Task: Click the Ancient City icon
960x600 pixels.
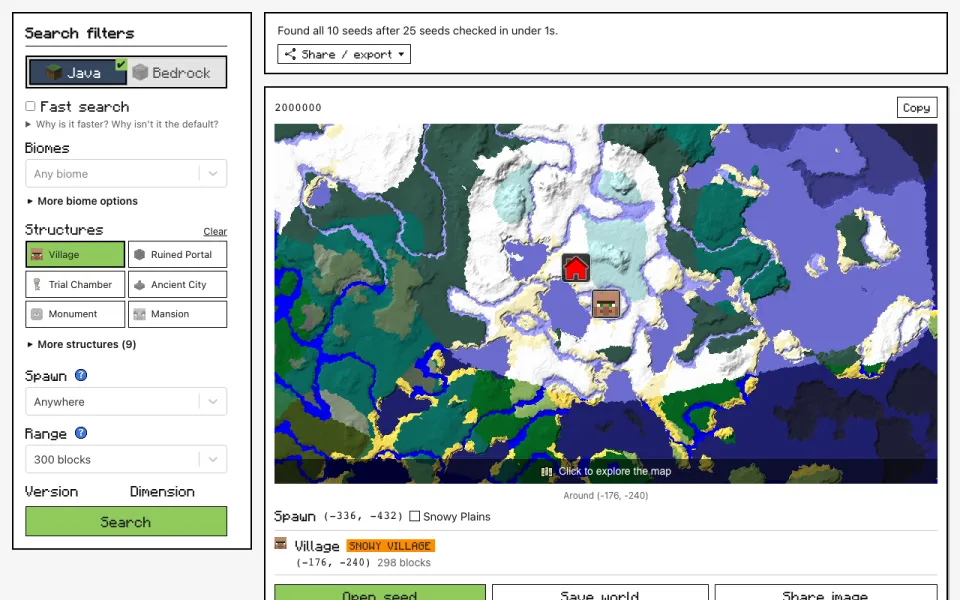Action: tap(140, 285)
